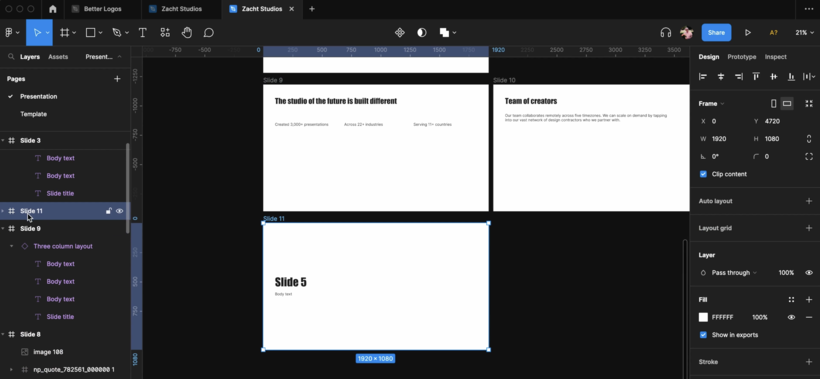Search layers with magnifier icon
Viewport: 820px width, 379px height.
point(11,56)
